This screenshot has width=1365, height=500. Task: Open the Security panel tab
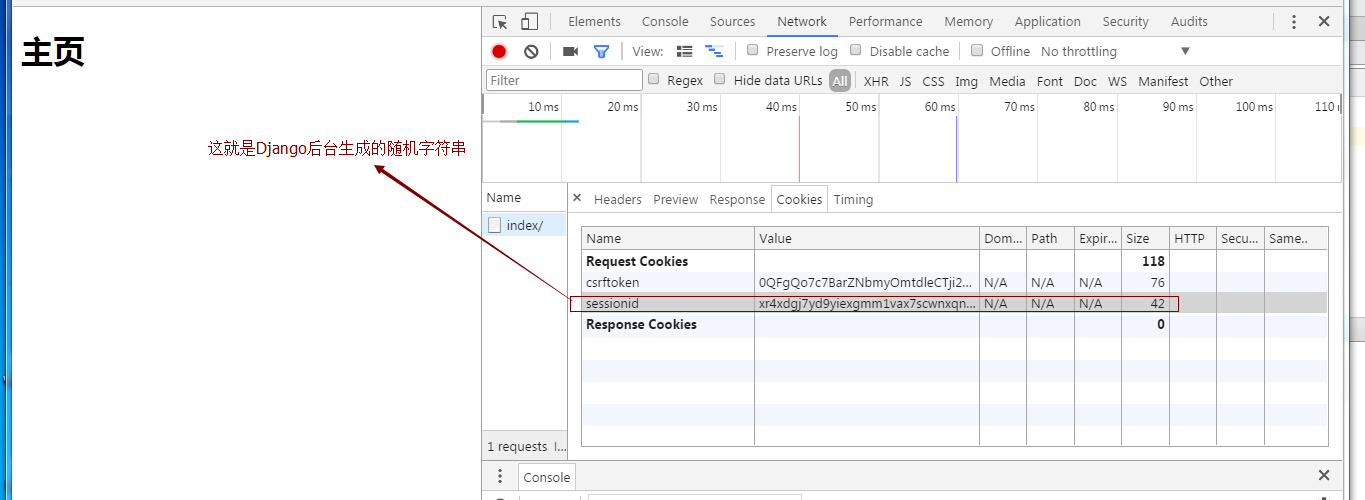pos(1126,22)
